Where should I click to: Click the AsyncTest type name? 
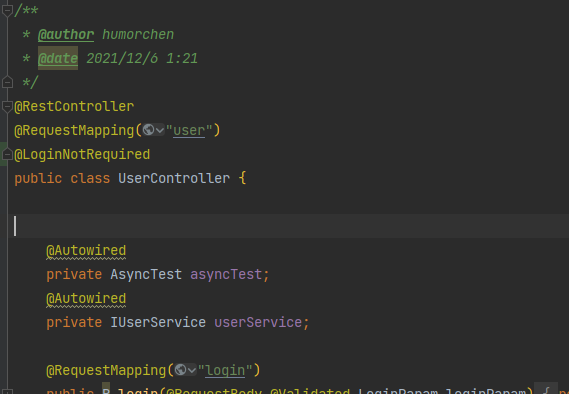[146, 274]
